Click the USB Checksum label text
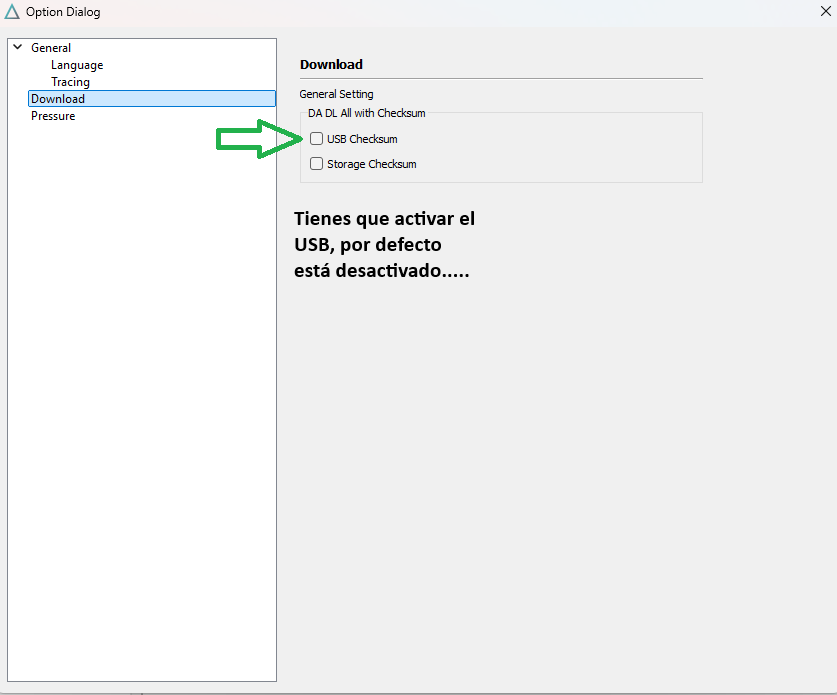Screen dimensions: 837x695 [x=362, y=139]
